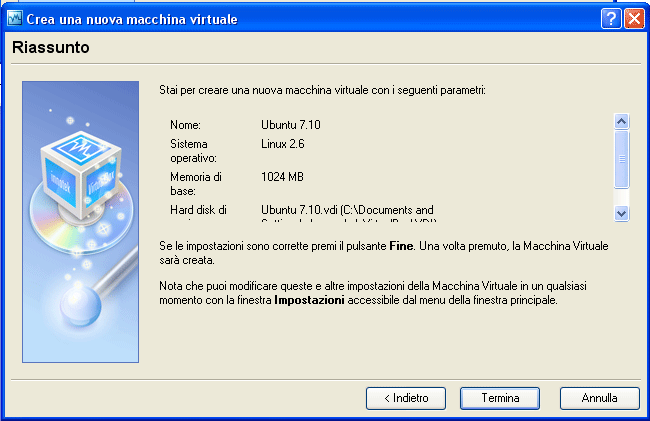Click the summary scrollbar up arrow
Screen dimensions: 650x421
pos(621,121)
